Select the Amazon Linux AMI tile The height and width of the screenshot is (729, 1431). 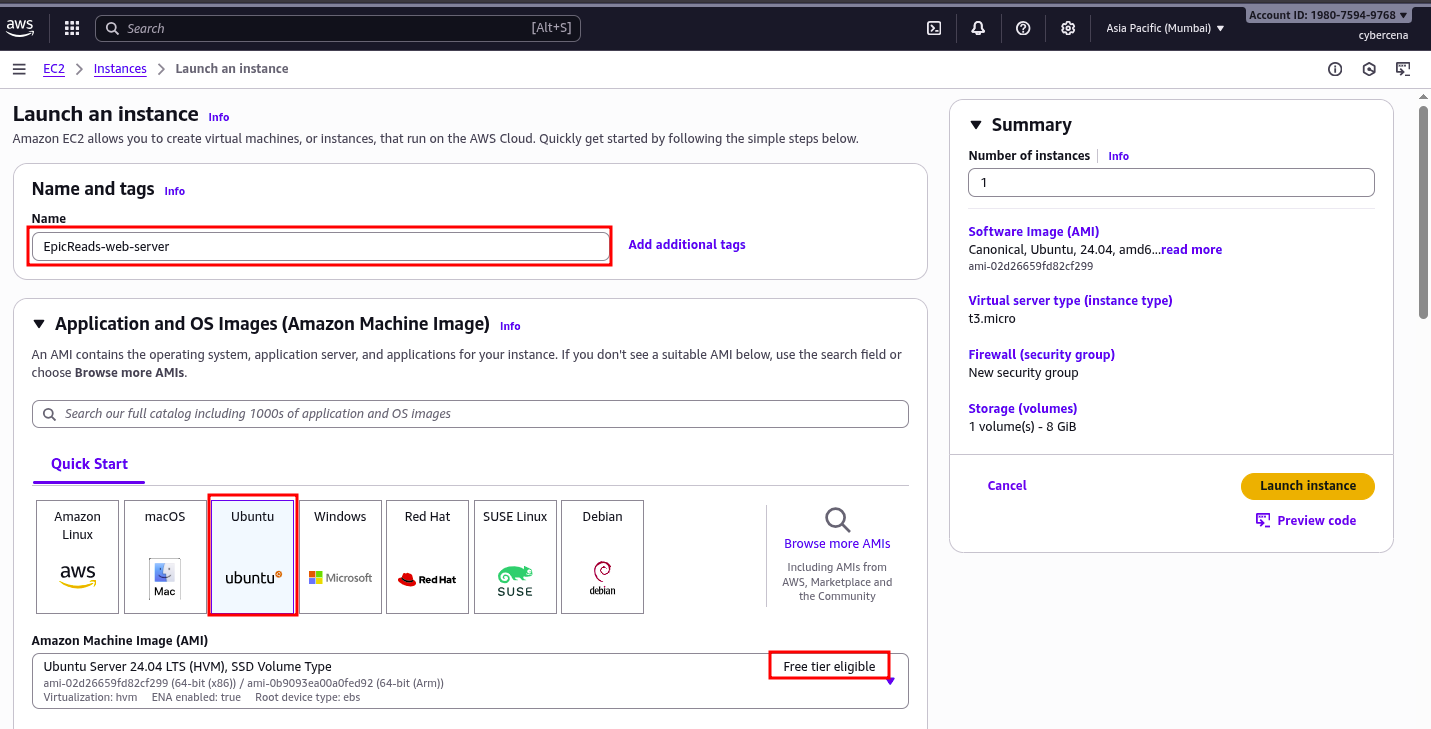[77, 557]
